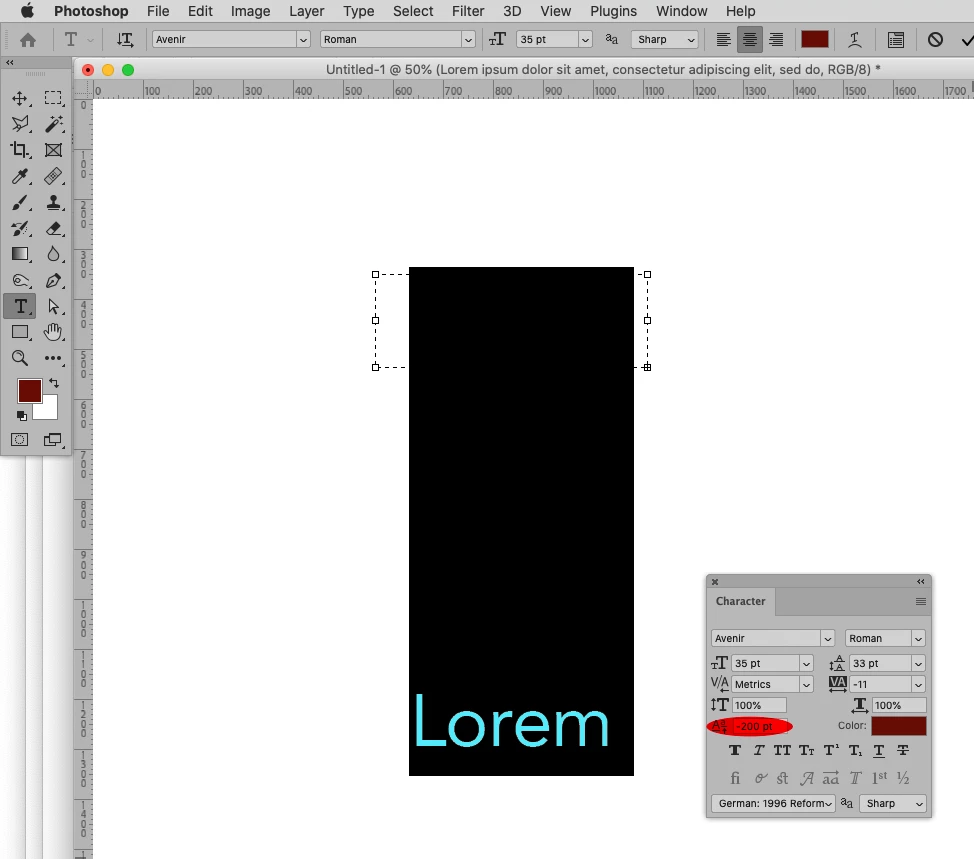Click the Home icon in options bar
This screenshot has height=859, width=974.
(28, 40)
